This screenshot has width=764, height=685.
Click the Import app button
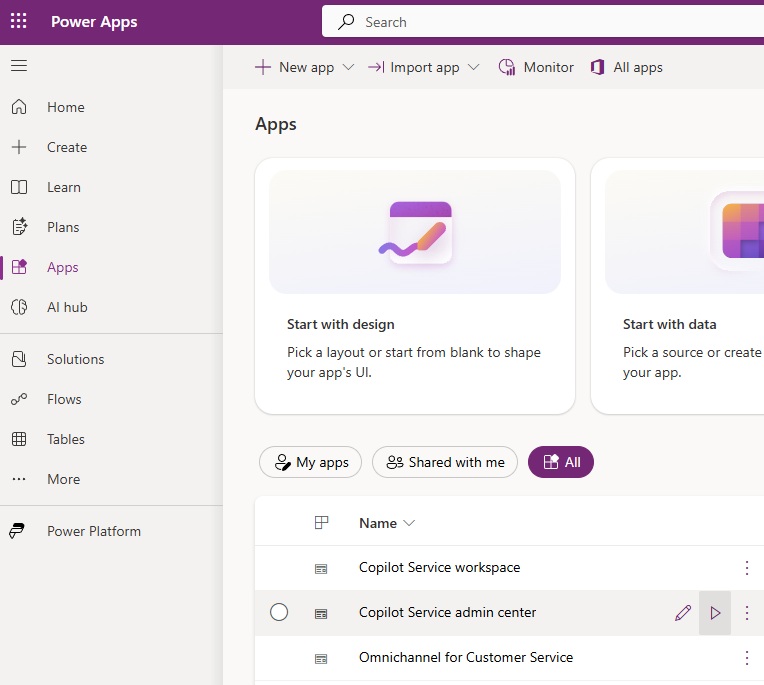coord(414,67)
